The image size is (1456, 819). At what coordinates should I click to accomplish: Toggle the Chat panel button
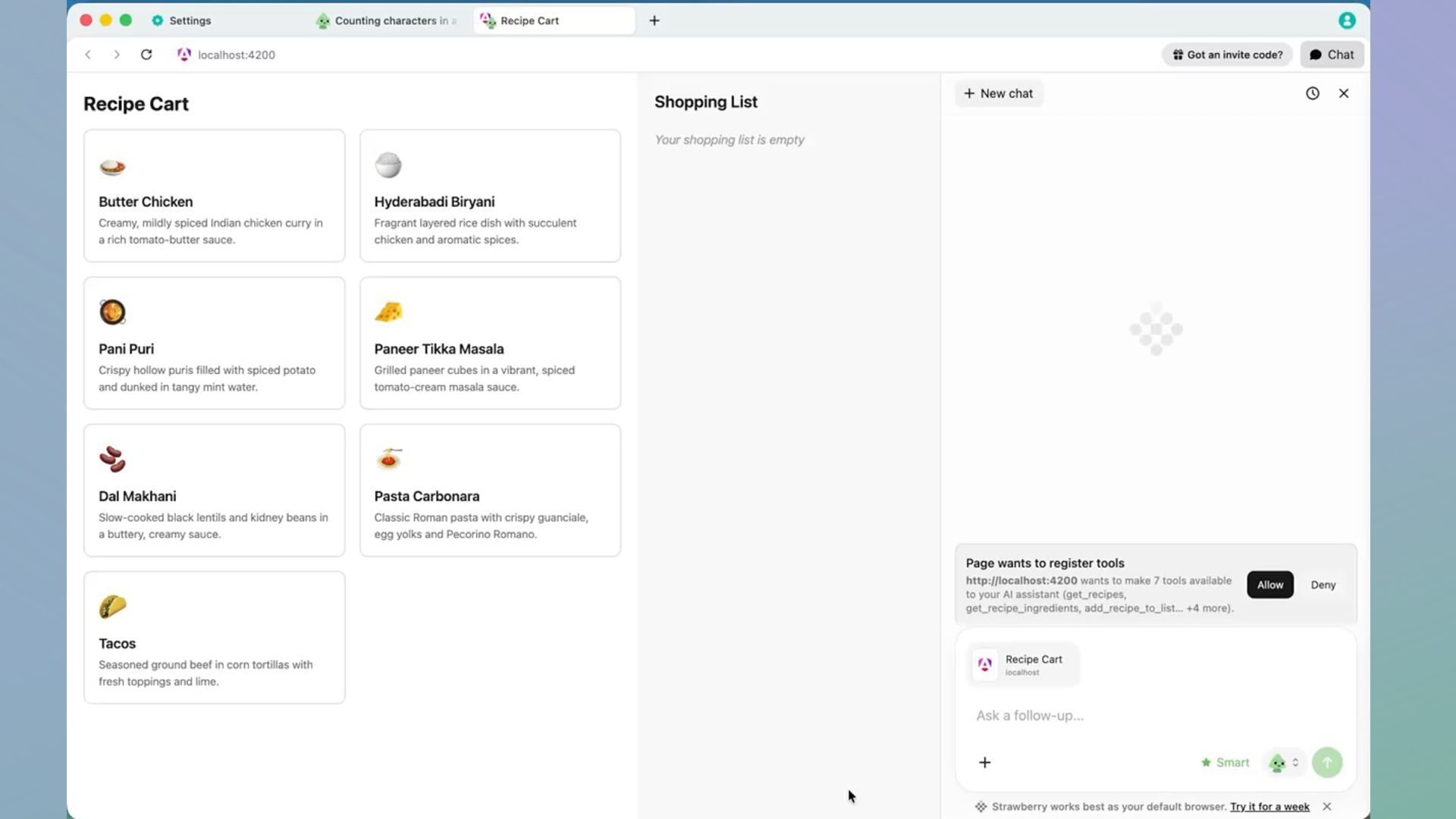tap(1331, 55)
